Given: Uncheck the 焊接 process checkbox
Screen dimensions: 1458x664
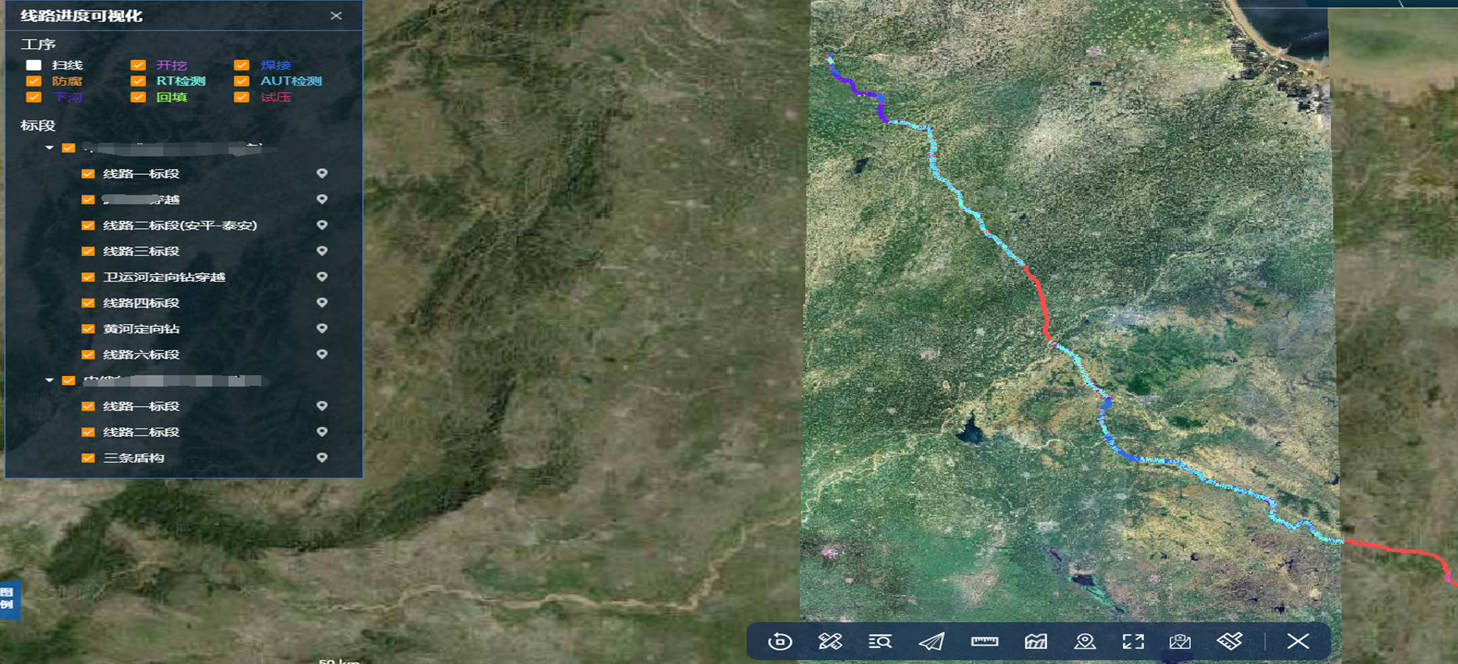Looking at the screenshot, I should click(242, 65).
